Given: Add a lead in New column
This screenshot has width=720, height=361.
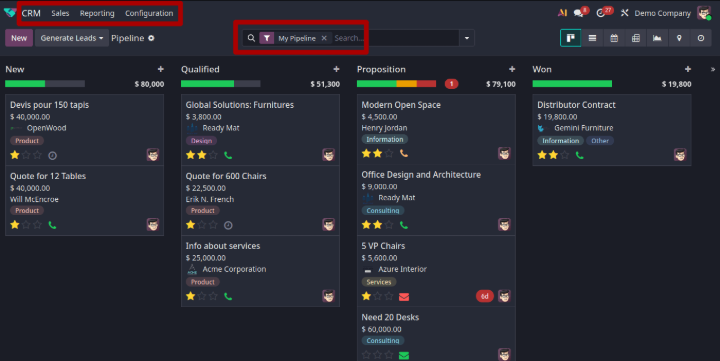Looking at the screenshot, I should coord(161,69).
